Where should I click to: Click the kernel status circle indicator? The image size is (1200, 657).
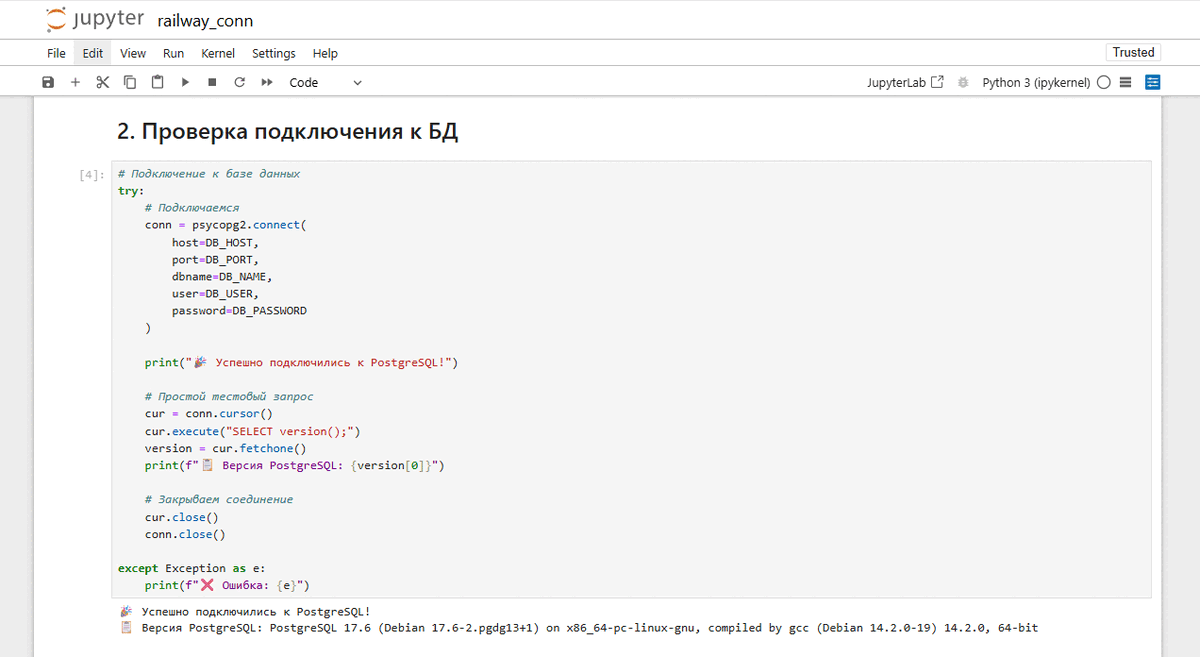(1103, 83)
